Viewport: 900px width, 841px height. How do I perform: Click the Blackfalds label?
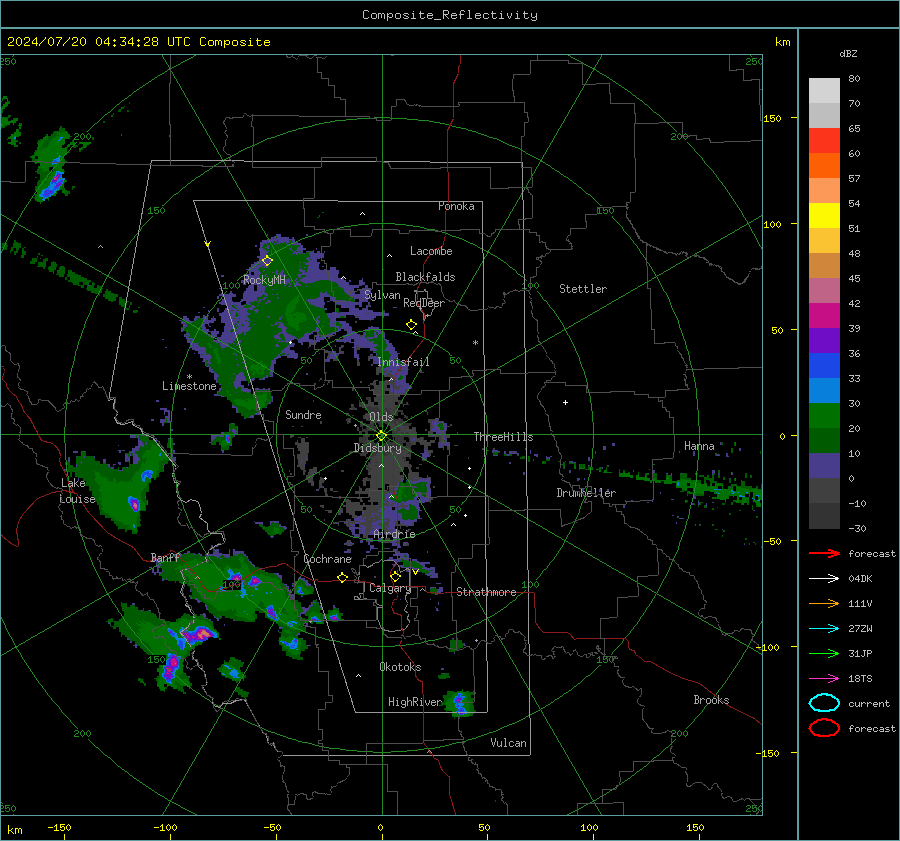(425, 277)
